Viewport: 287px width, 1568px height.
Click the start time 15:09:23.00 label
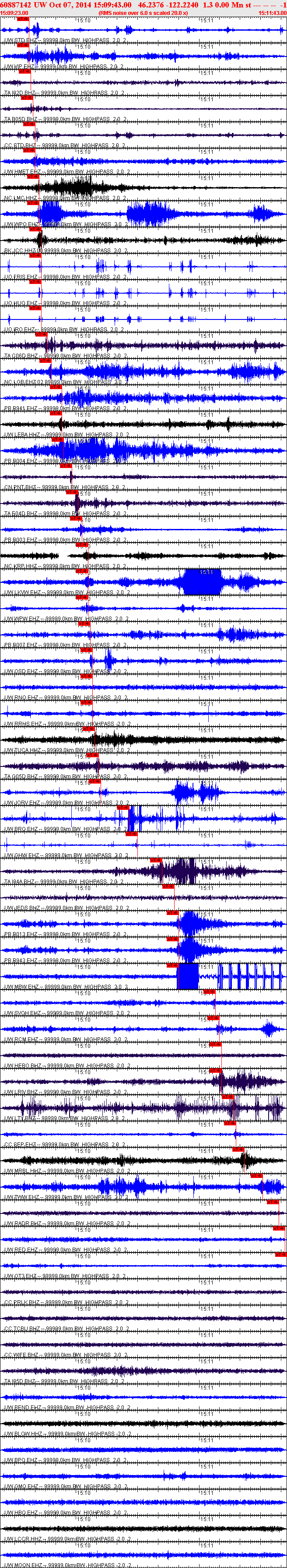(x=14, y=13)
